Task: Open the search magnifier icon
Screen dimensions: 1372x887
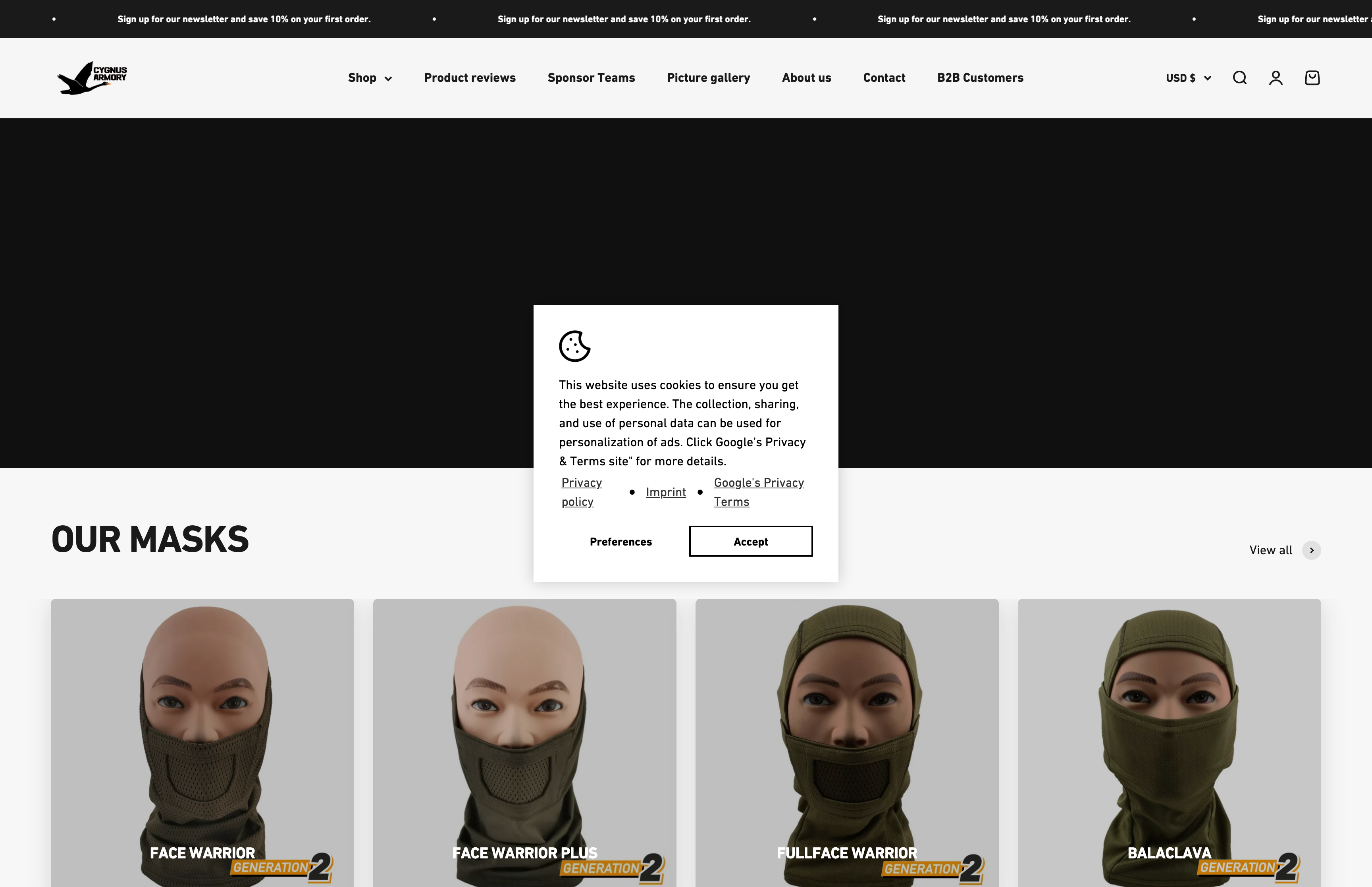Action: [1239, 78]
